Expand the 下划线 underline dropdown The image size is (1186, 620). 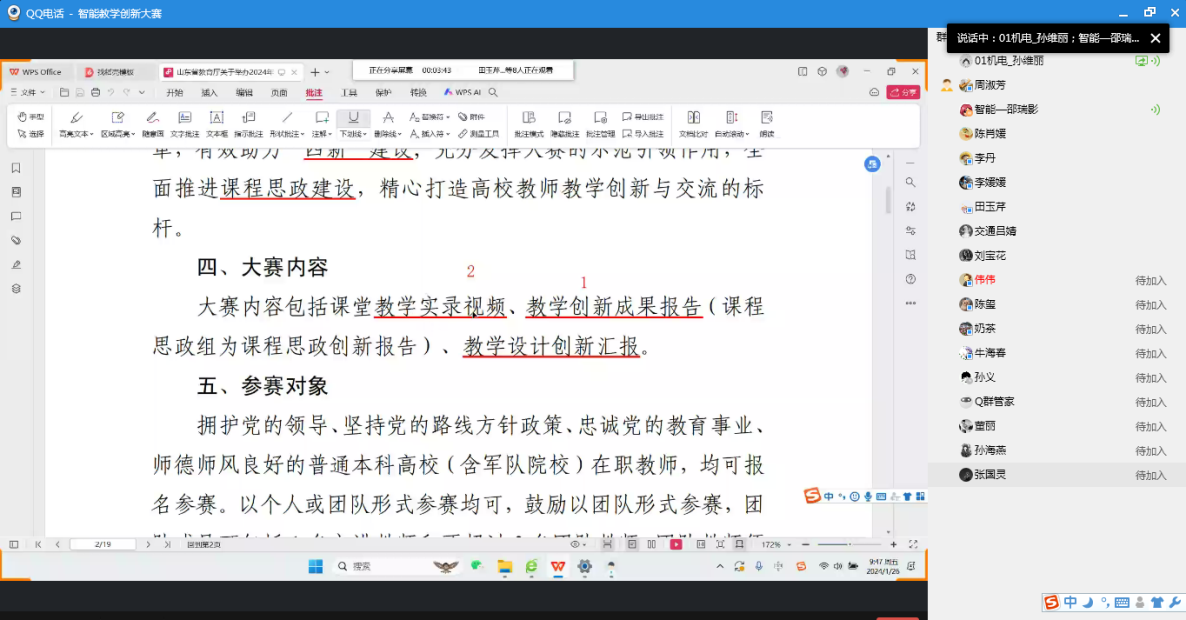pyautogui.click(x=353, y=134)
